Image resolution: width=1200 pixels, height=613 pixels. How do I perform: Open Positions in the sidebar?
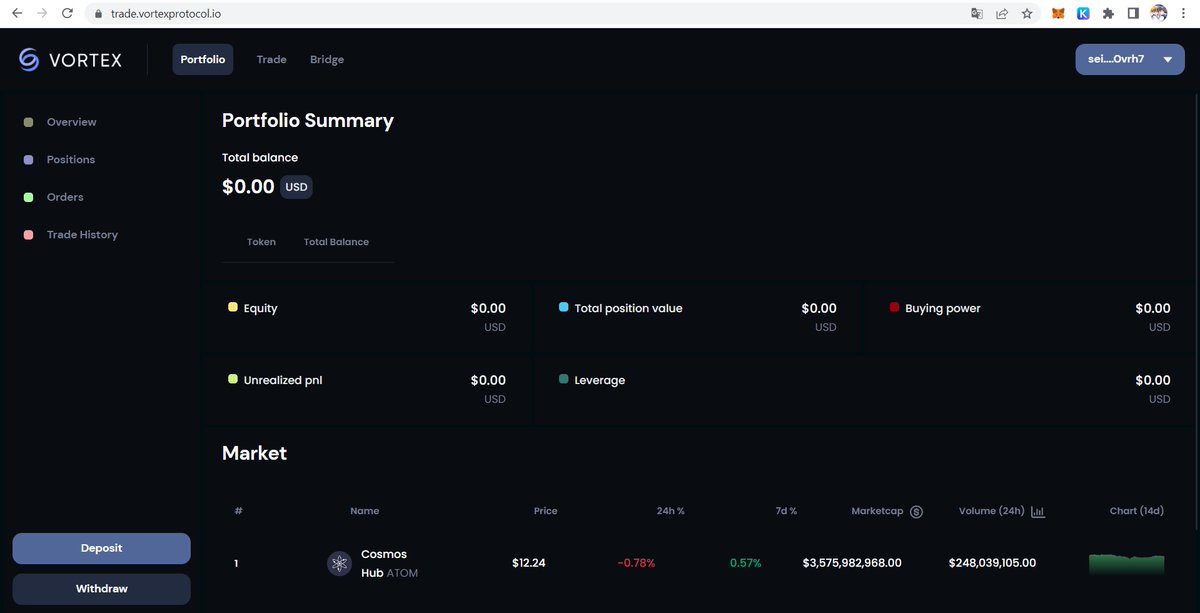[71, 160]
